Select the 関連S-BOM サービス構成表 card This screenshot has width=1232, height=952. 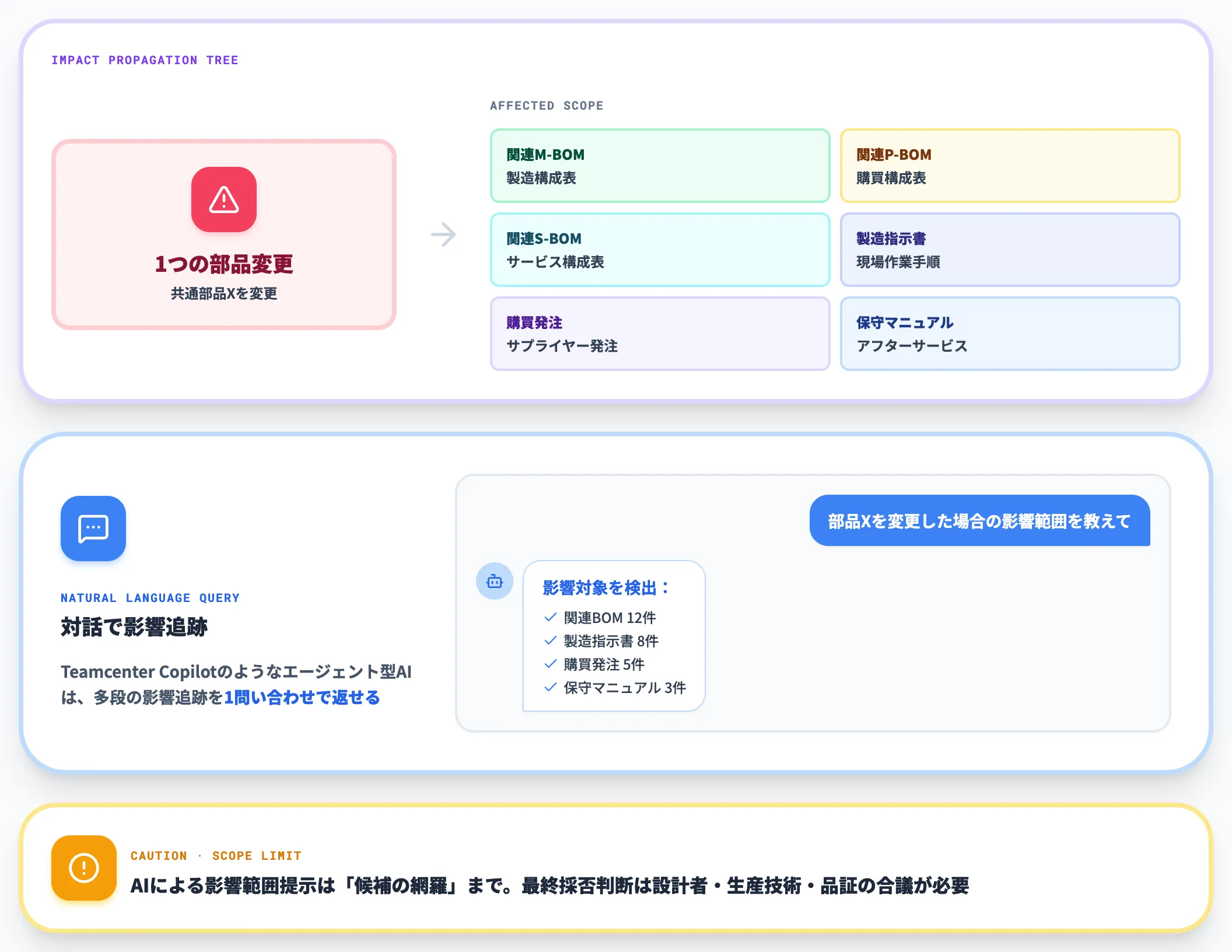660,250
